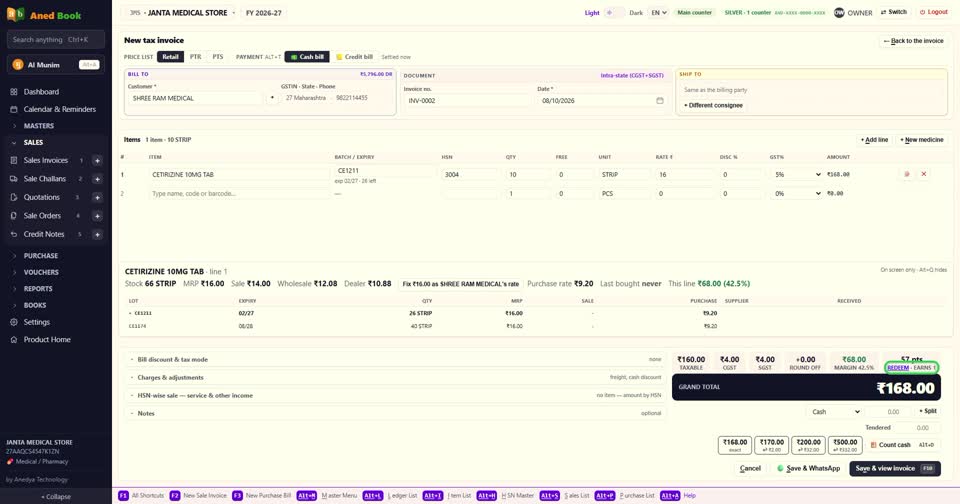Click F2 New Sale Invoice shortcut
This screenshot has height=504, width=960.
click(198, 496)
